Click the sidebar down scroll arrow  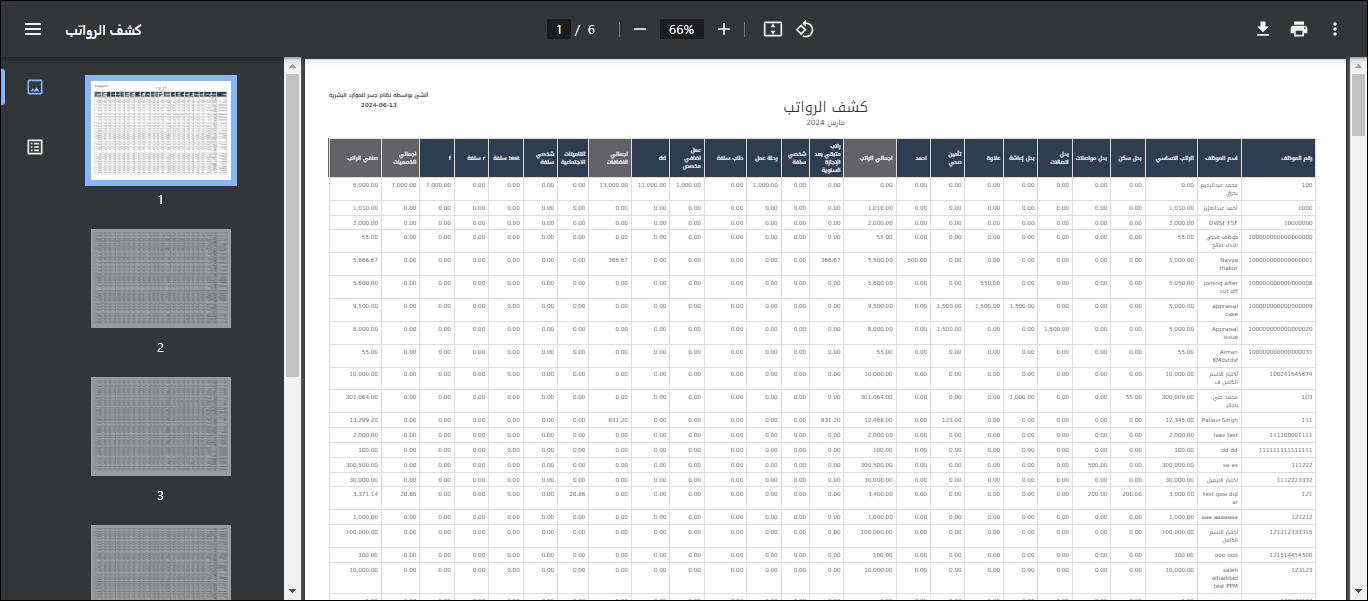[291, 590]
